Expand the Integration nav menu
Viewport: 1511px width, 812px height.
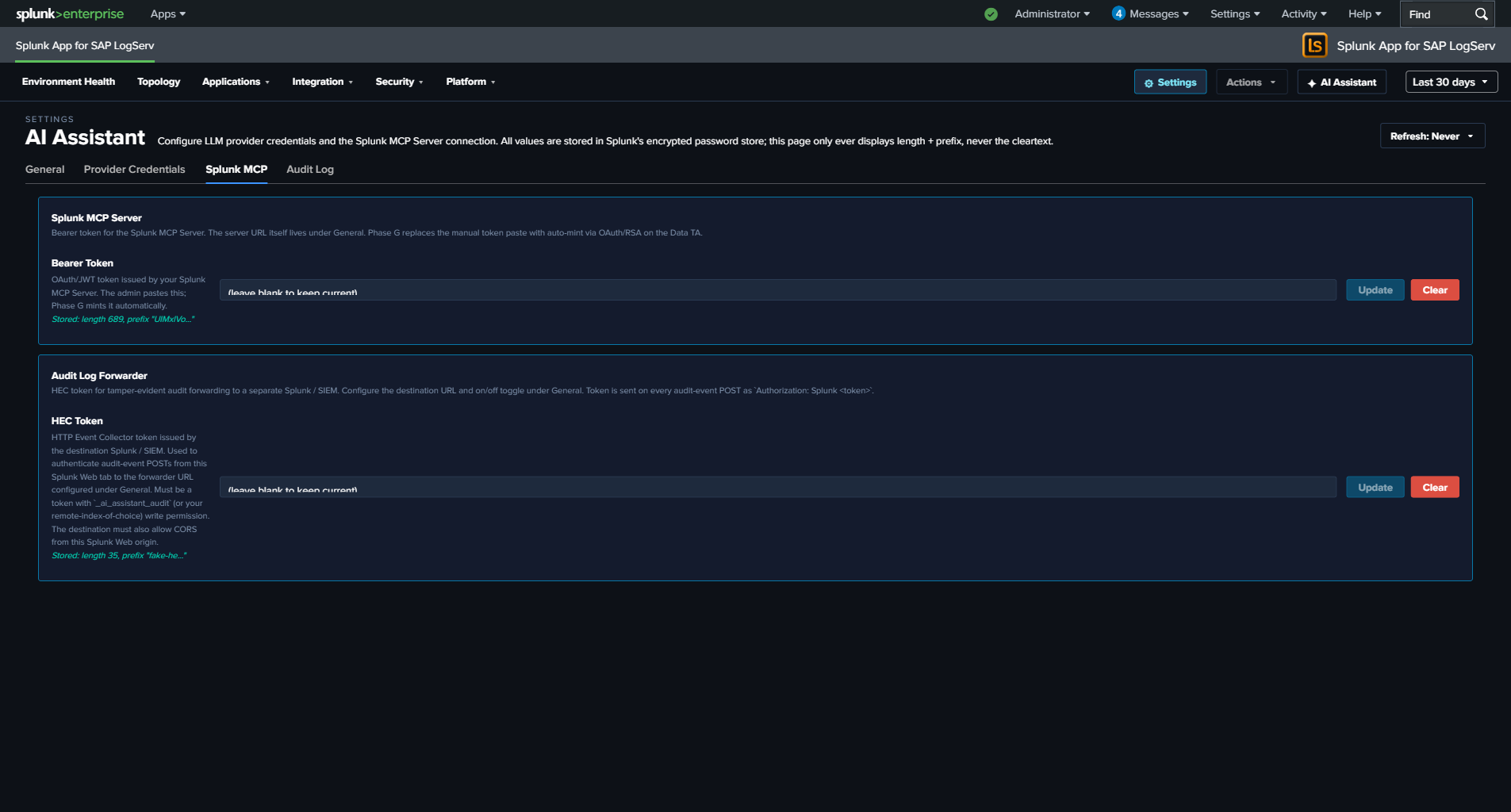tap(322, 82)
